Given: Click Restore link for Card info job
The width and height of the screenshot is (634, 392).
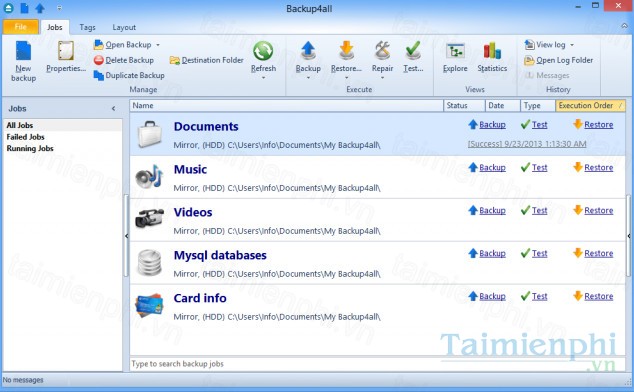Looking at the screenshot, I should (598, 296).
